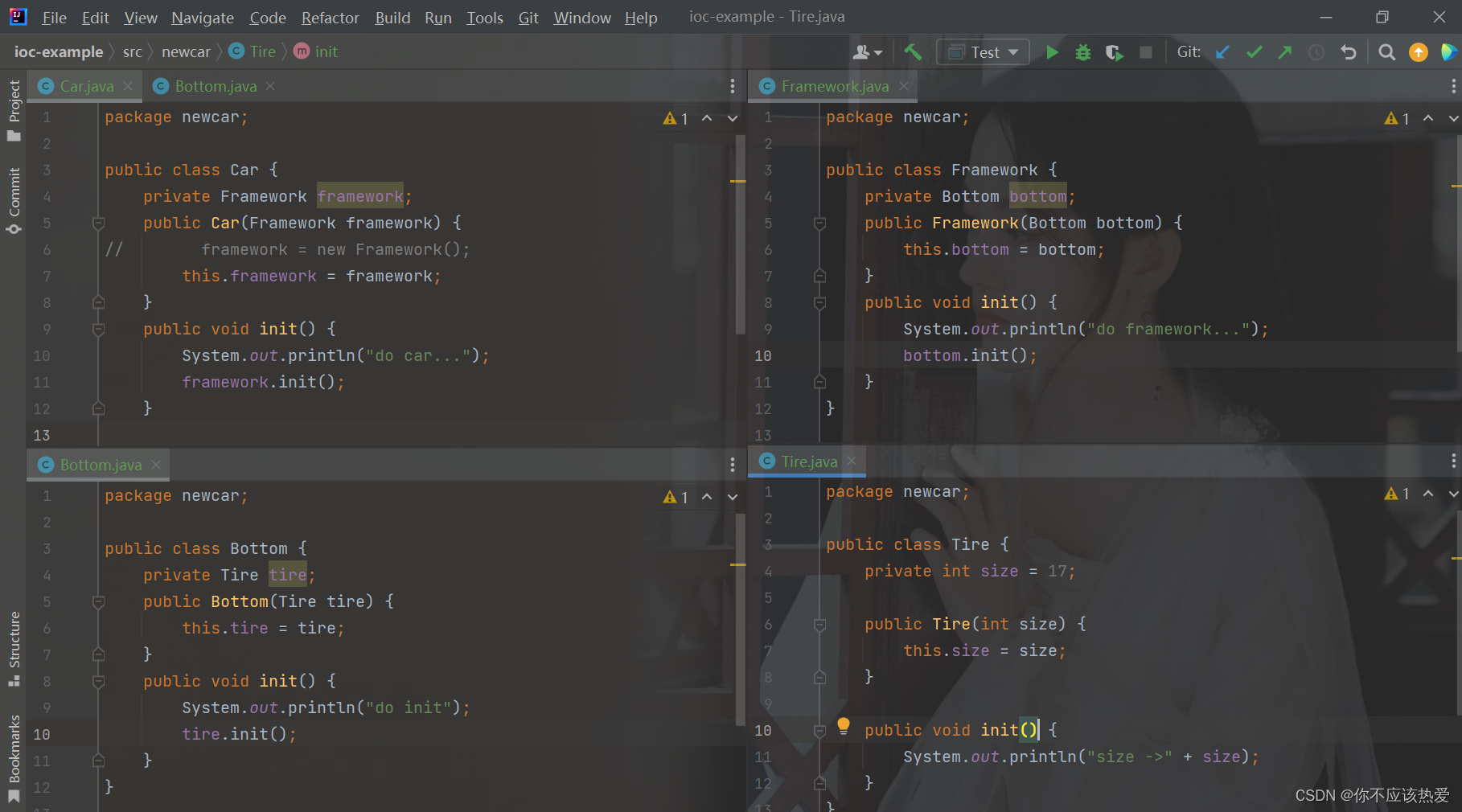Open the Tools menu
The width and height of the screenshot is (1462, 812).
pos(485,18)
